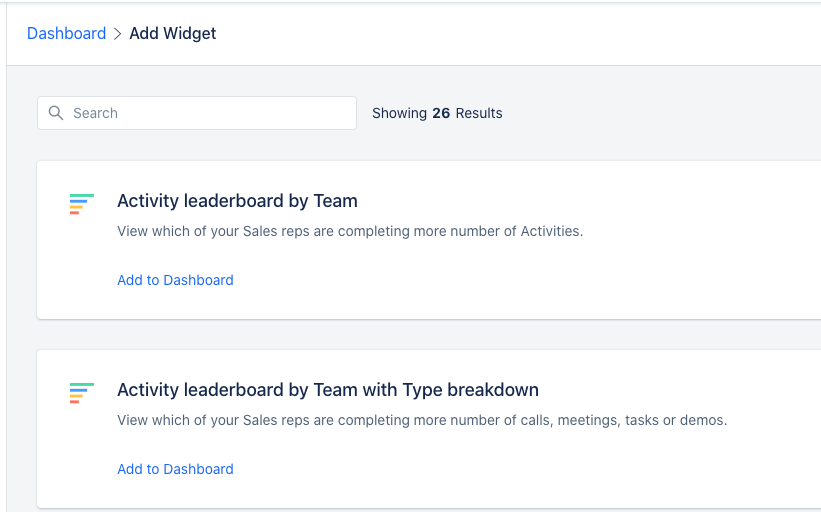Open Activity leaderboard by Team with Type breakdown
This screenshot has width=821, height=512.
(328, 390)
